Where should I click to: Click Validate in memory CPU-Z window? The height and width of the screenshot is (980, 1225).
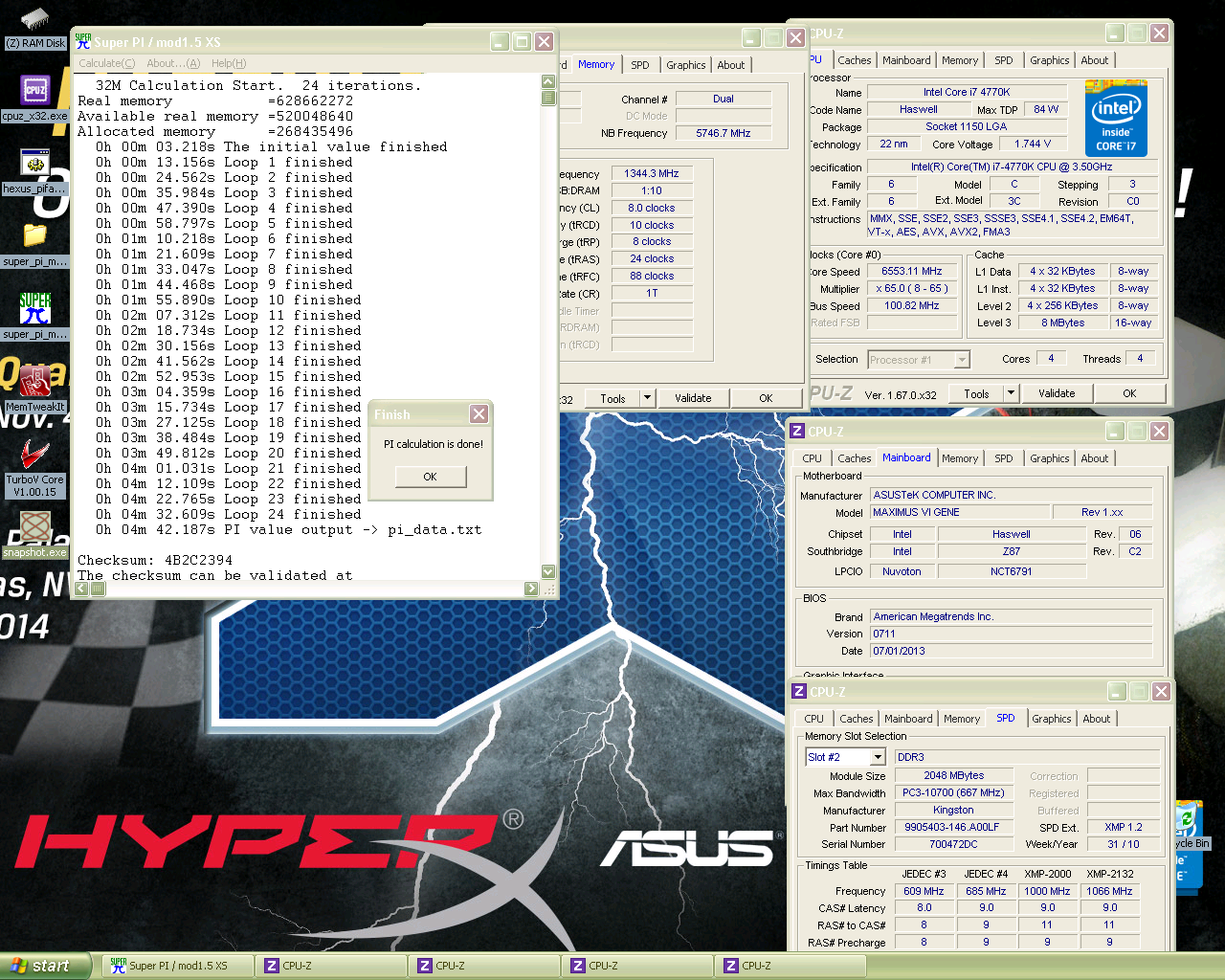(x=693, y=398)
